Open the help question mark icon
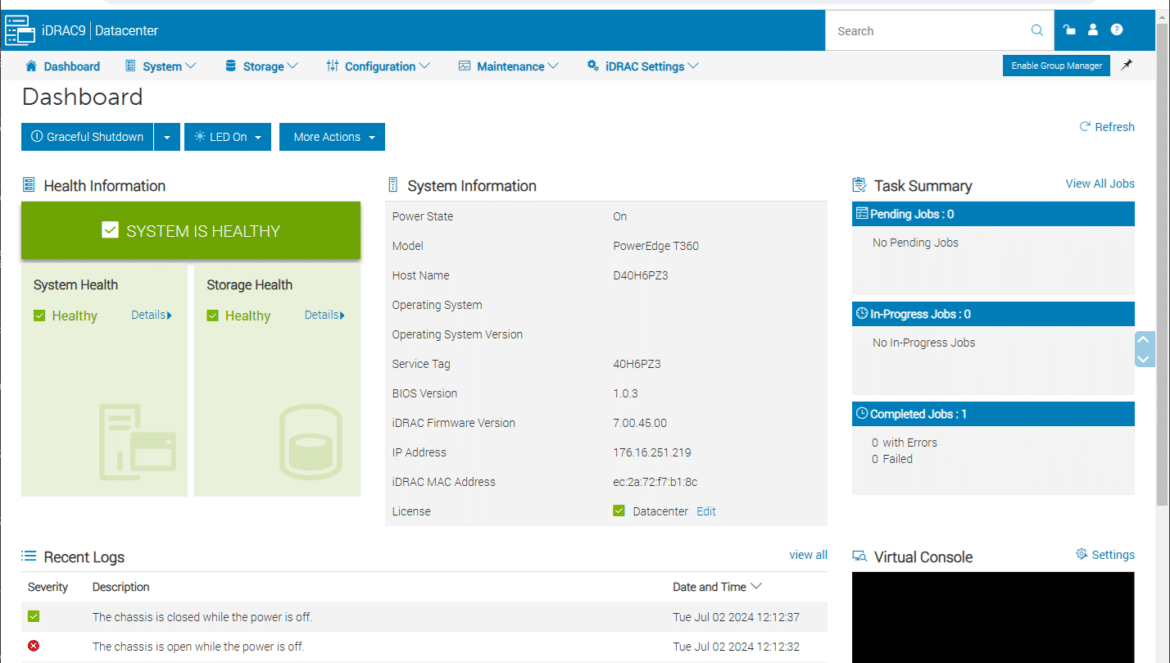 tap(1116, 30)
